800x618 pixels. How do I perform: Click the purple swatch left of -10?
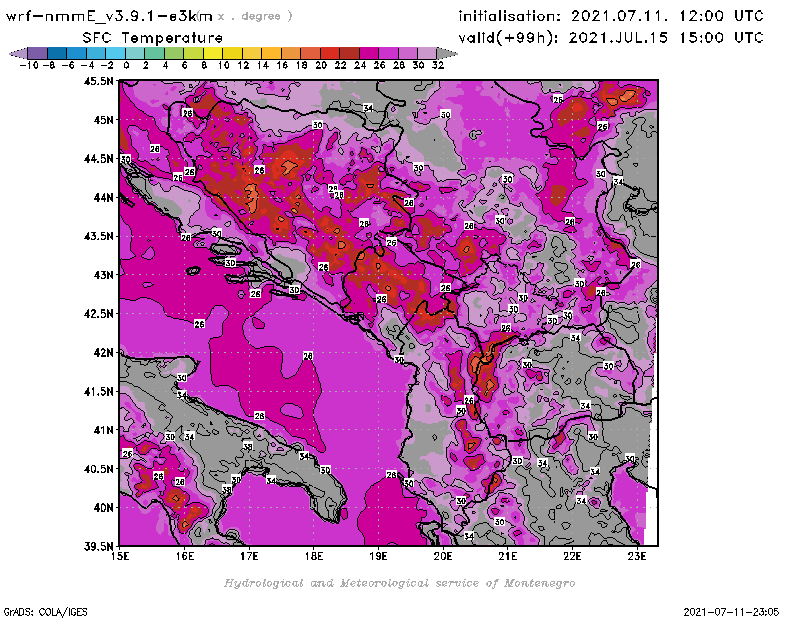37,53
